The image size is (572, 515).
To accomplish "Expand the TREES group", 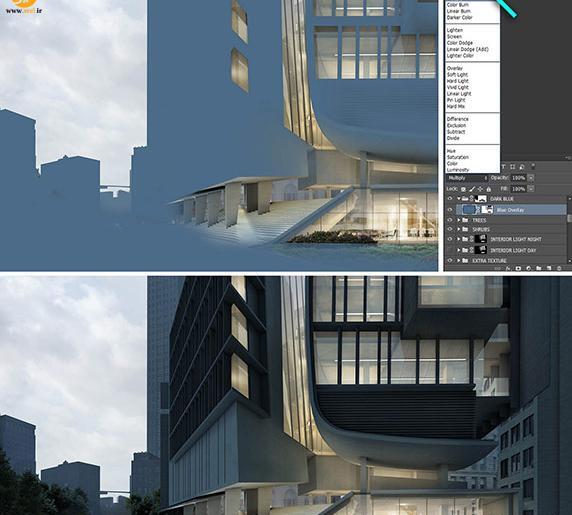I will pyautogui.click(x=459, y=220).
